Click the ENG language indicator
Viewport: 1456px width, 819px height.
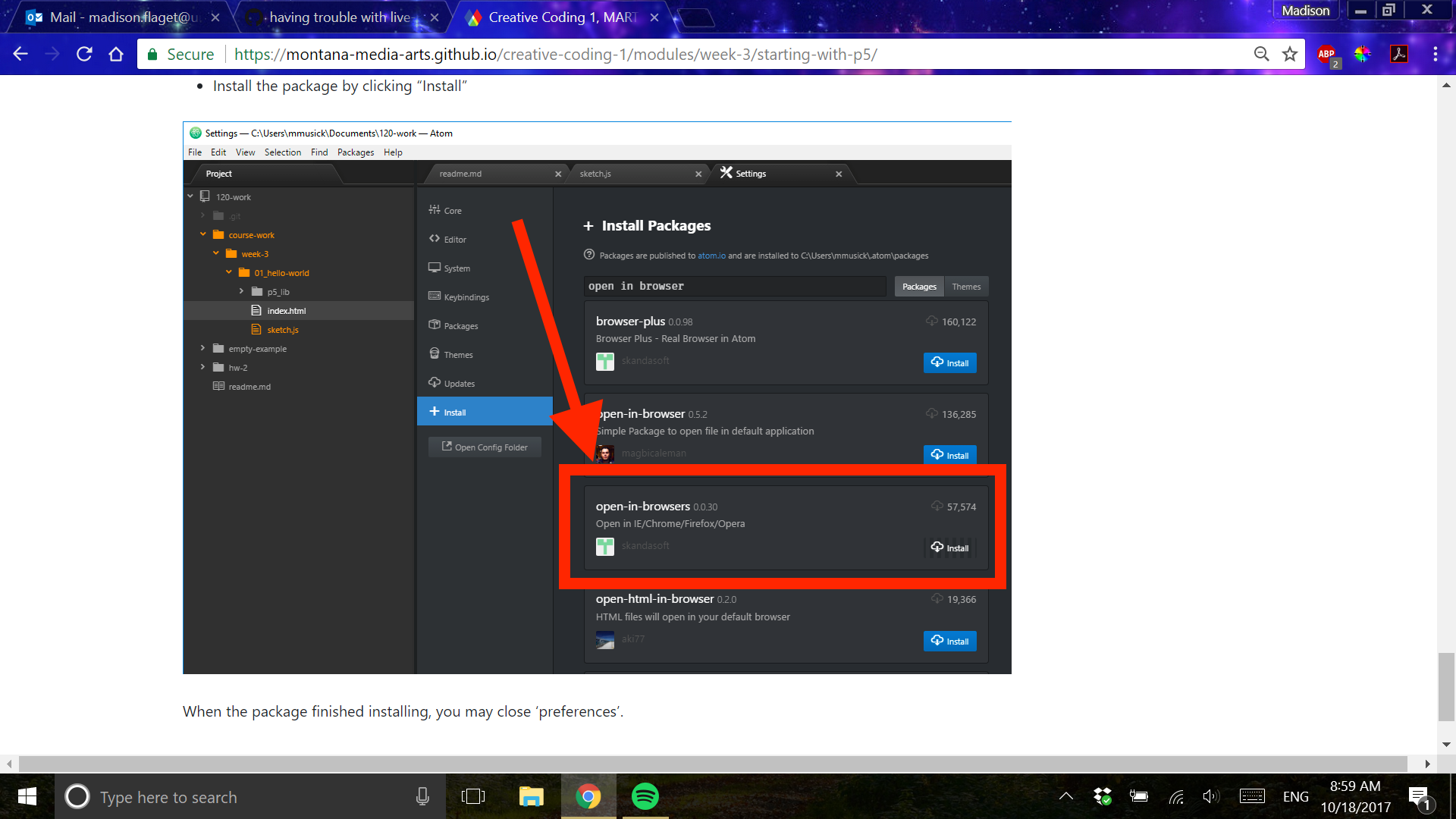pos(1295,796)
